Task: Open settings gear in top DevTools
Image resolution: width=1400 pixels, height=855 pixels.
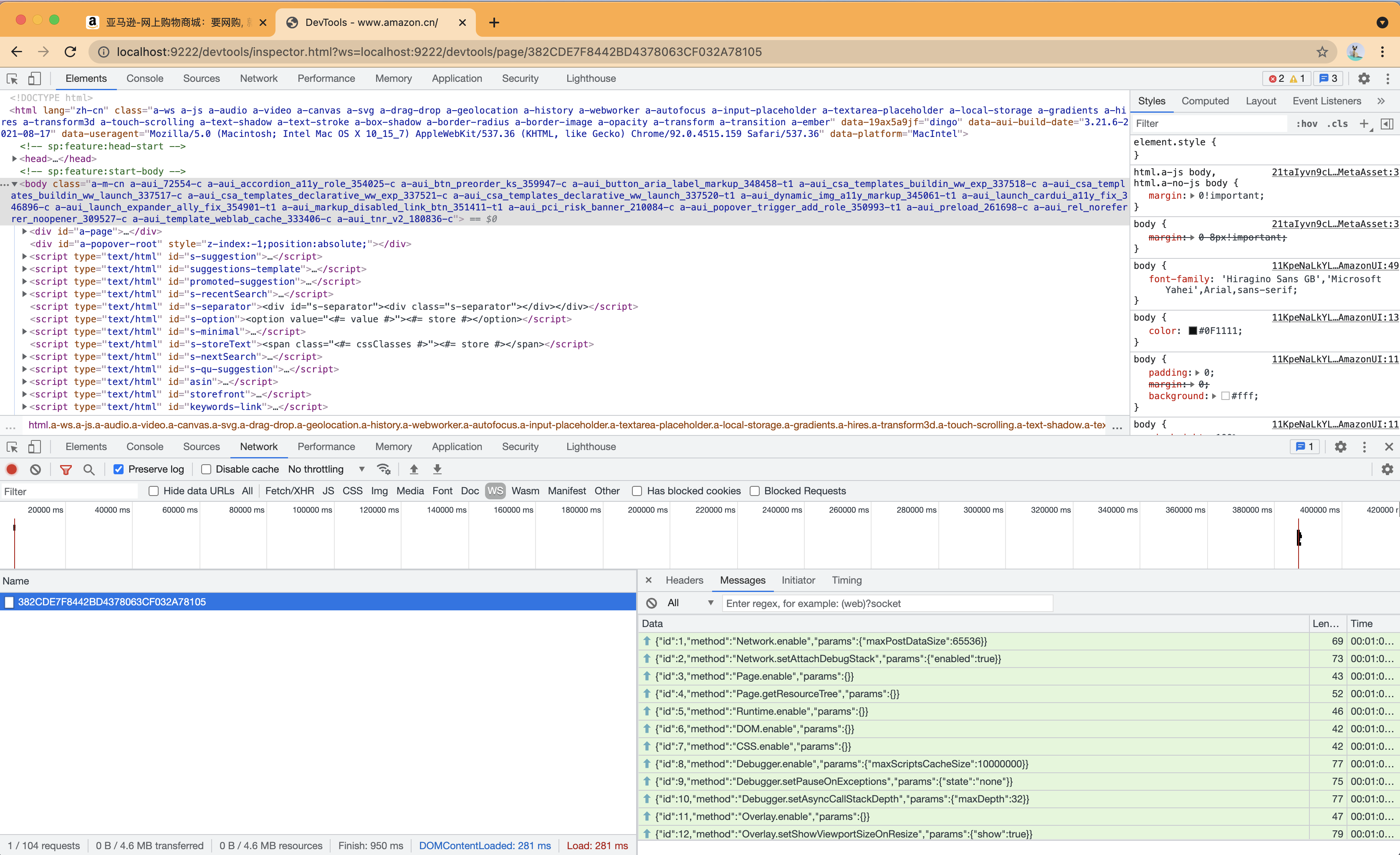Action: [1364, 78]
